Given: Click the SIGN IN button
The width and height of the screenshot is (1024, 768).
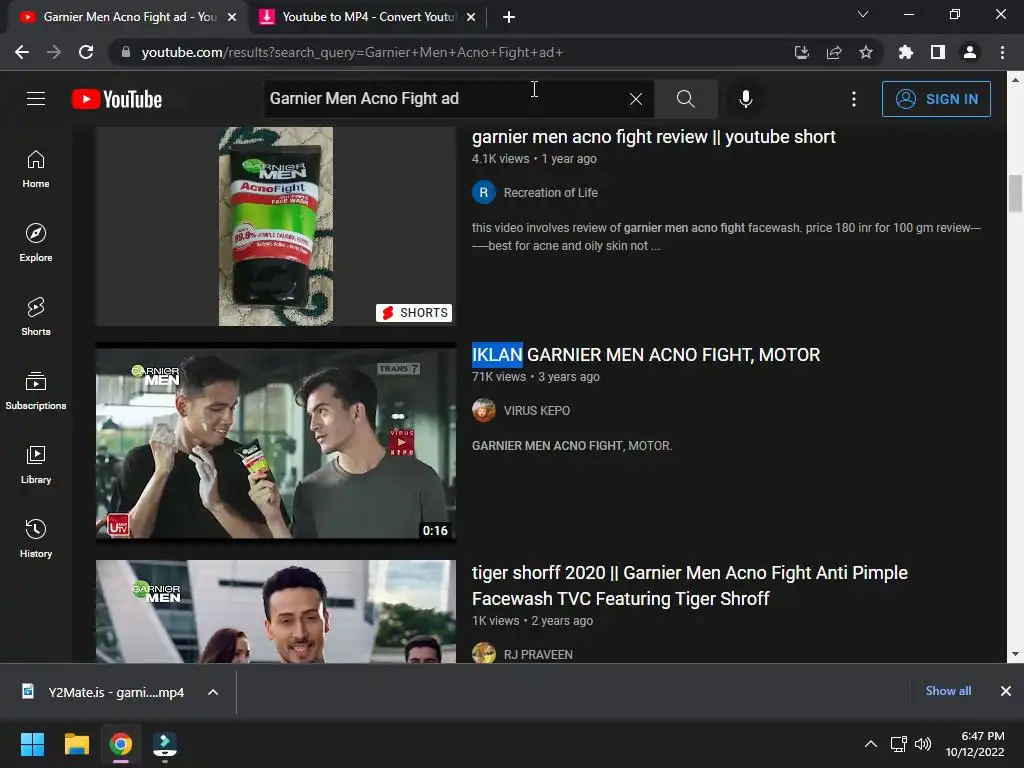Looking at the screenshot, I should [x=936, y=99].
